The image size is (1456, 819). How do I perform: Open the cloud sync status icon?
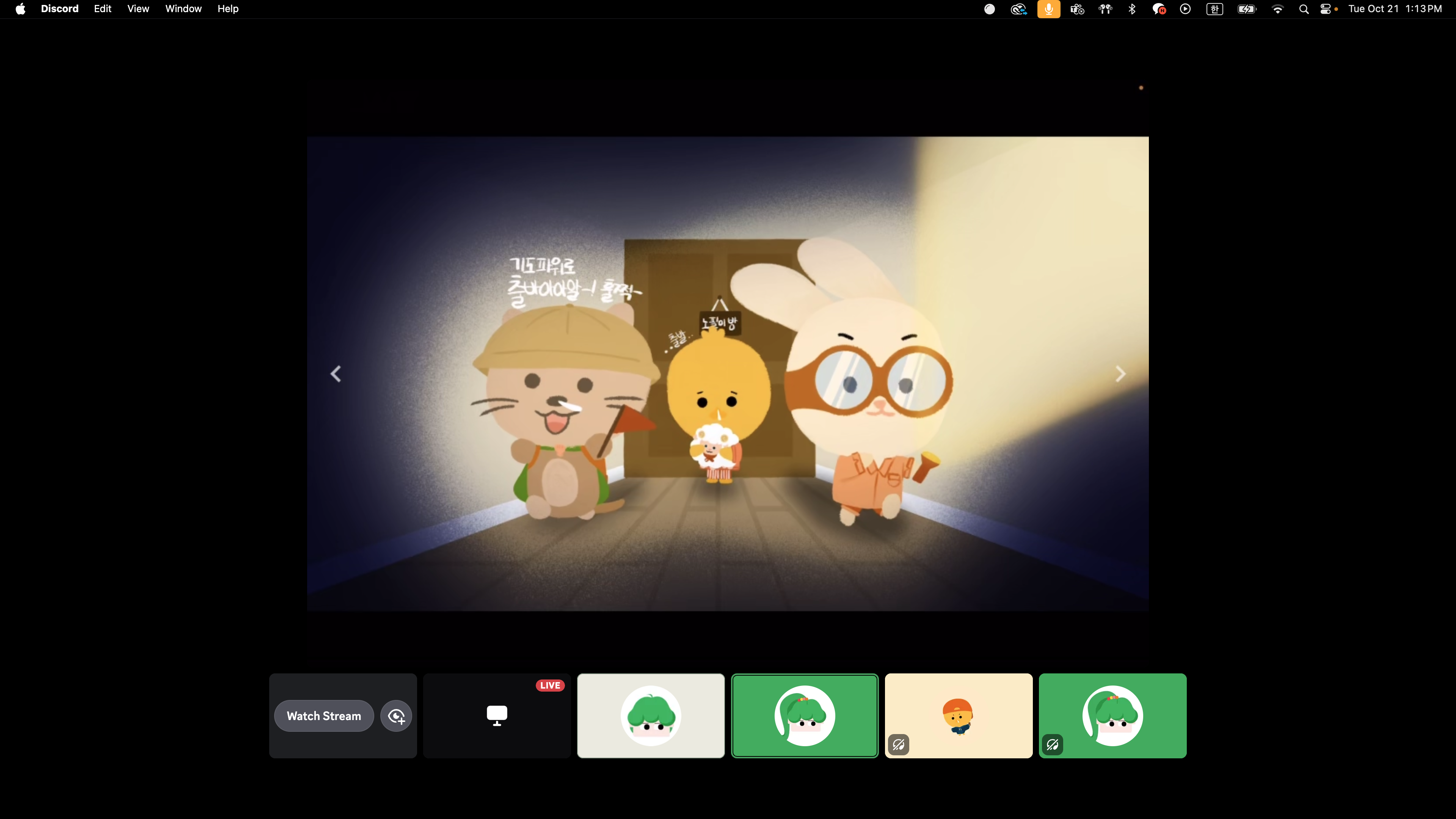click(1018, 9)
